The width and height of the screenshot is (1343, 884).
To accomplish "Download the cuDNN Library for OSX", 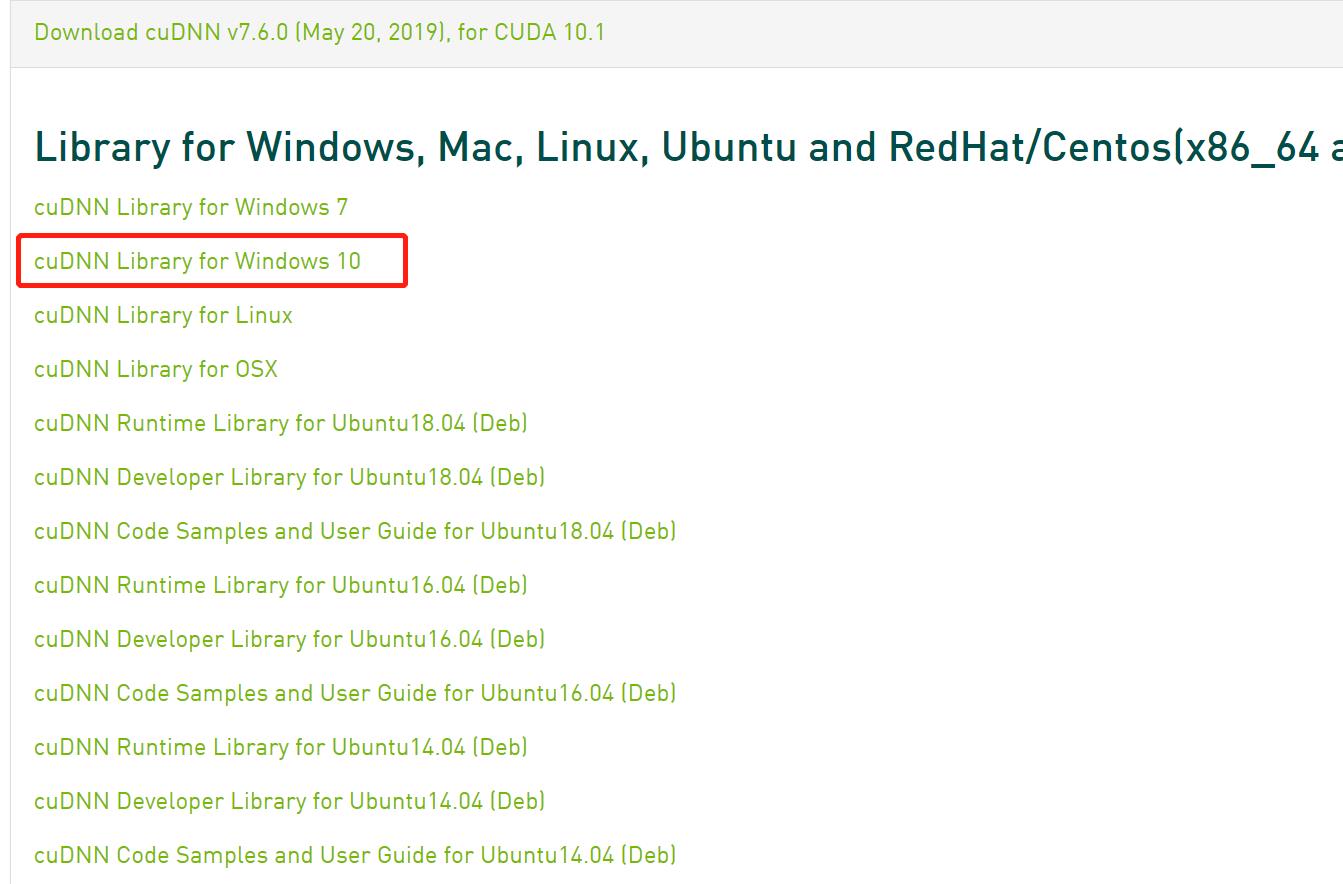I will pos(156,369).
